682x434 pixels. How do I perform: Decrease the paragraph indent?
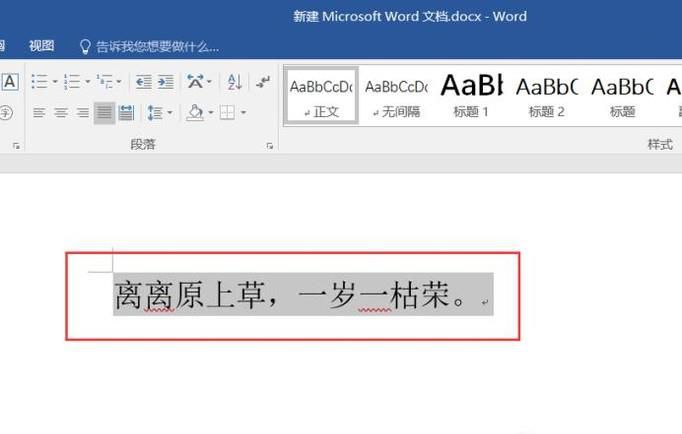point(144,81)
